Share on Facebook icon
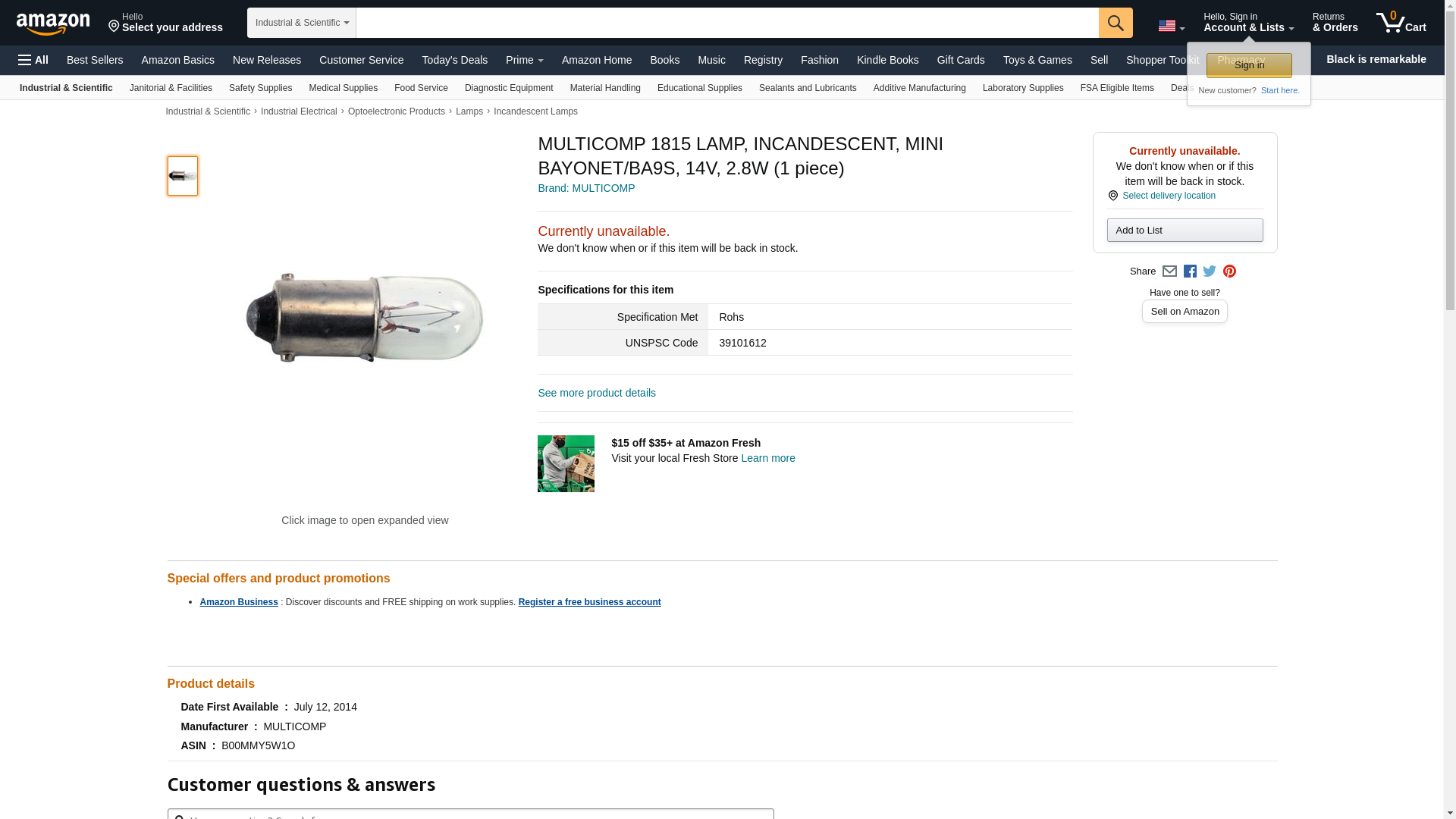The image size is (1456, 819). (1190, 271)
